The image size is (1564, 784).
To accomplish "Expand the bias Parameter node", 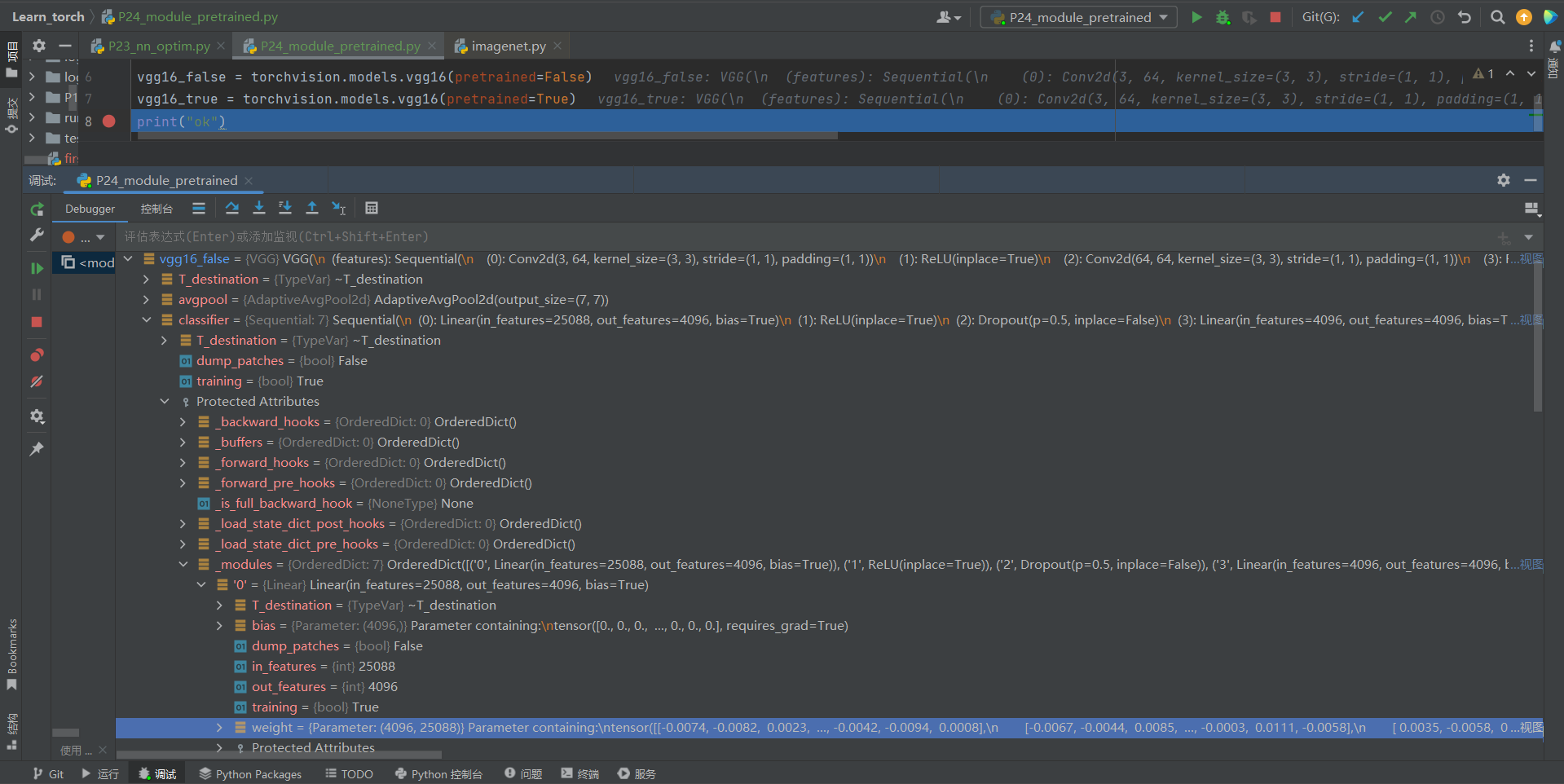I will pos(219,626).
